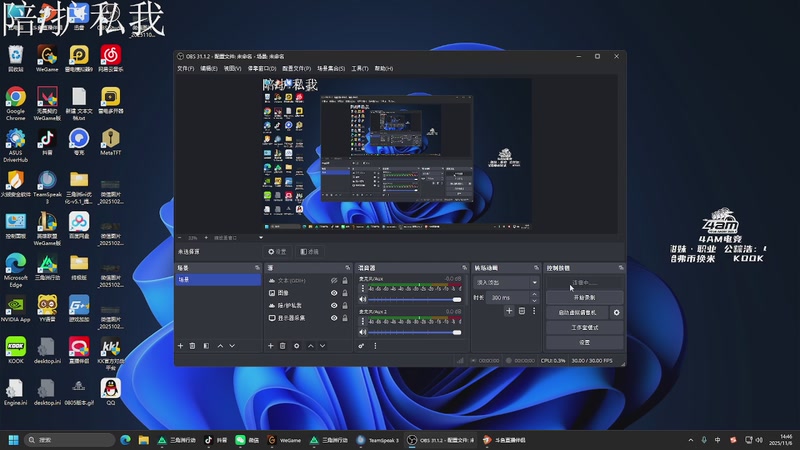Viewport: 800px width, 450px height.
Task: Delete selected source using trash icon
Action: point(283,346)
